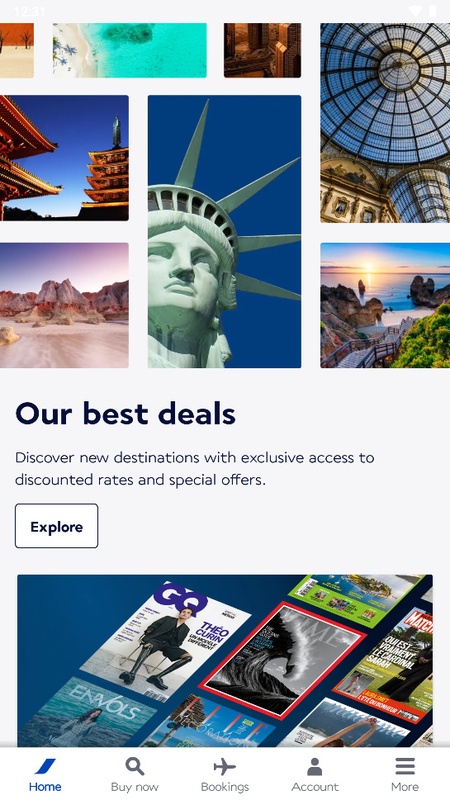Tap the glass dome gallery photo
Screen dimensions: 450x800
385,123
